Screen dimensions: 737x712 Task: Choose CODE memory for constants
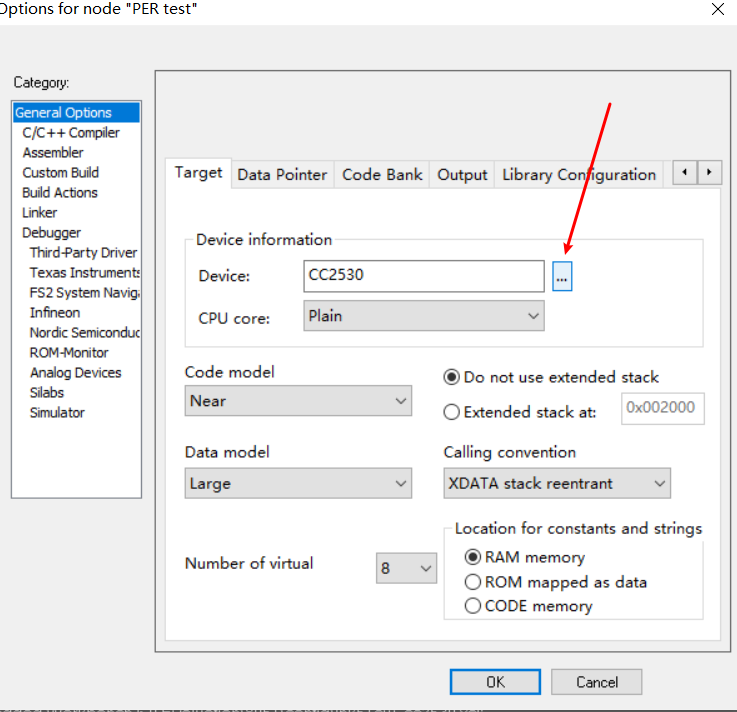click(x=528, y=606)
